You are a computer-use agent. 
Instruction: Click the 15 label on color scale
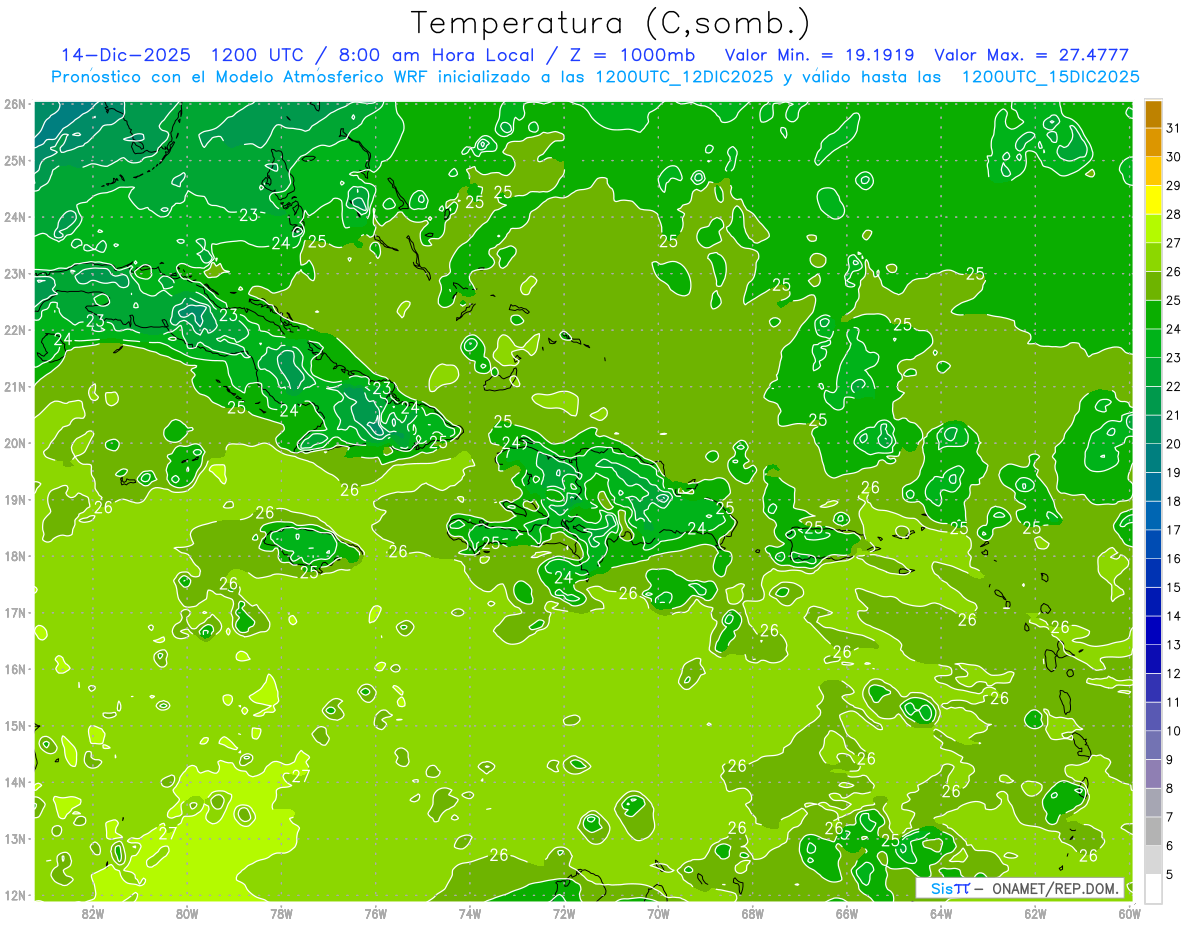click(x=1173, y=587)
